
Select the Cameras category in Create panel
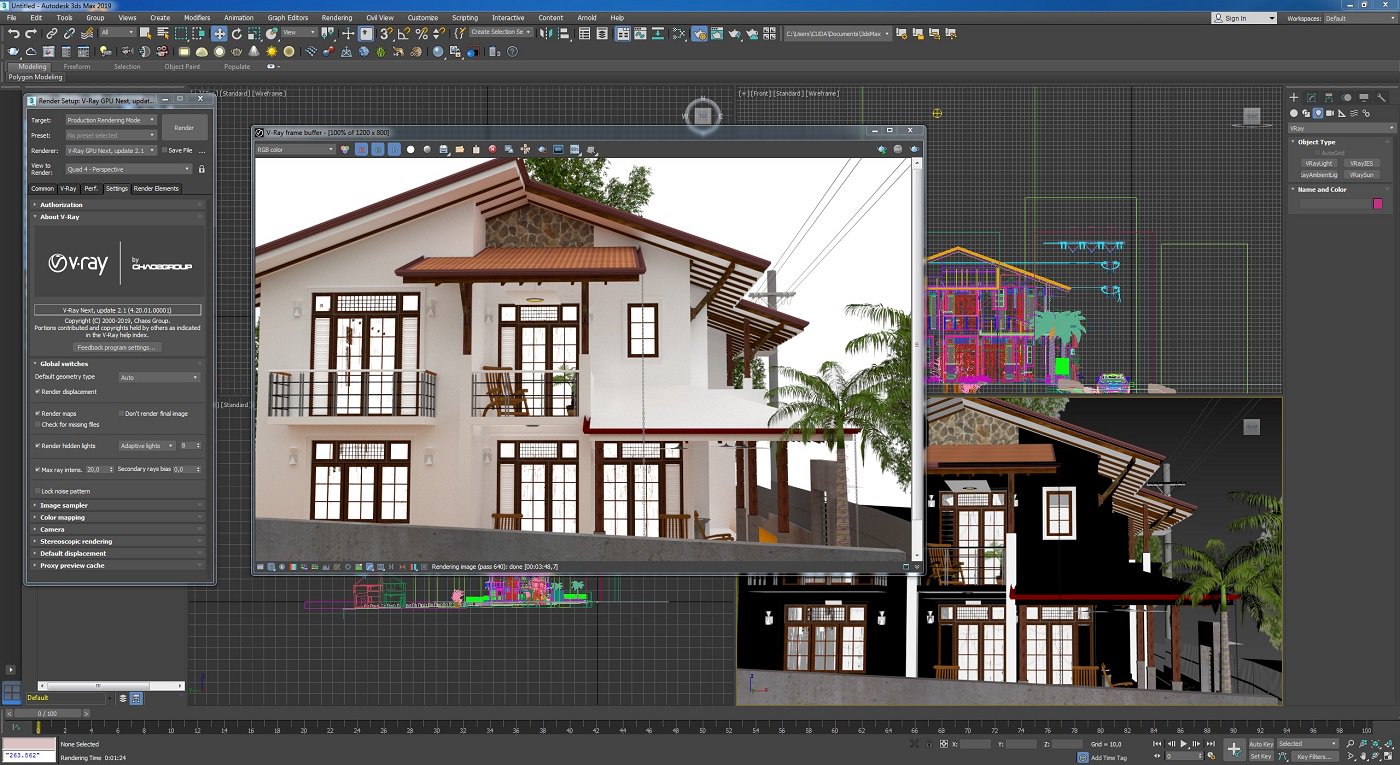[1330, 113]
